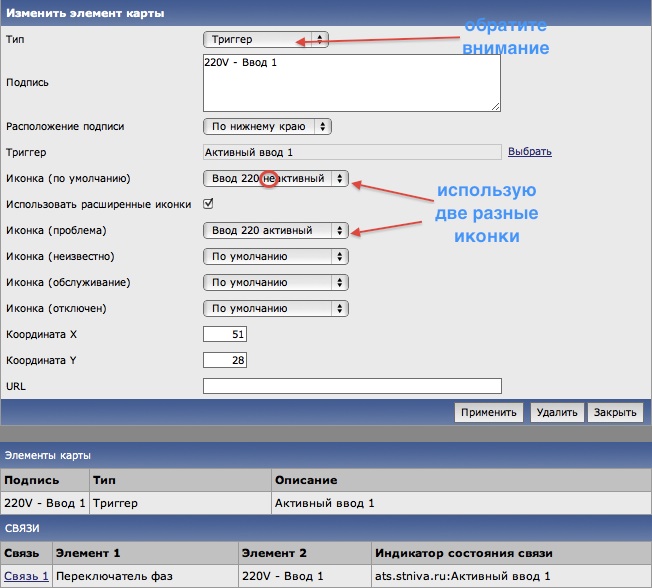Open the Иконка (проблема) dropdown
Screen dimensions: 652x588
(275, 230)
